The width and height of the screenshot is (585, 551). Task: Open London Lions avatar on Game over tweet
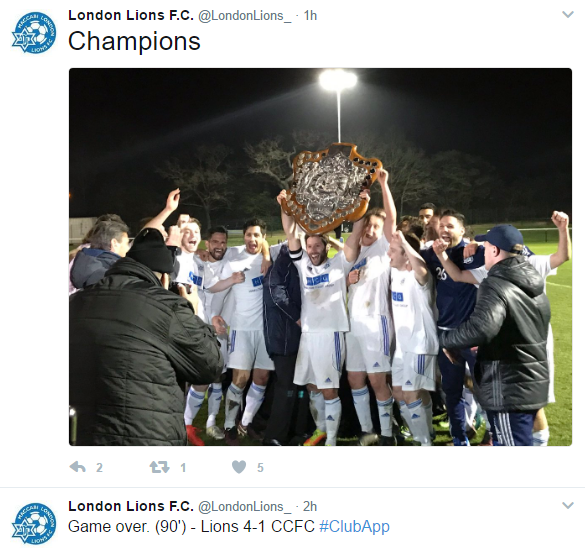34,523
